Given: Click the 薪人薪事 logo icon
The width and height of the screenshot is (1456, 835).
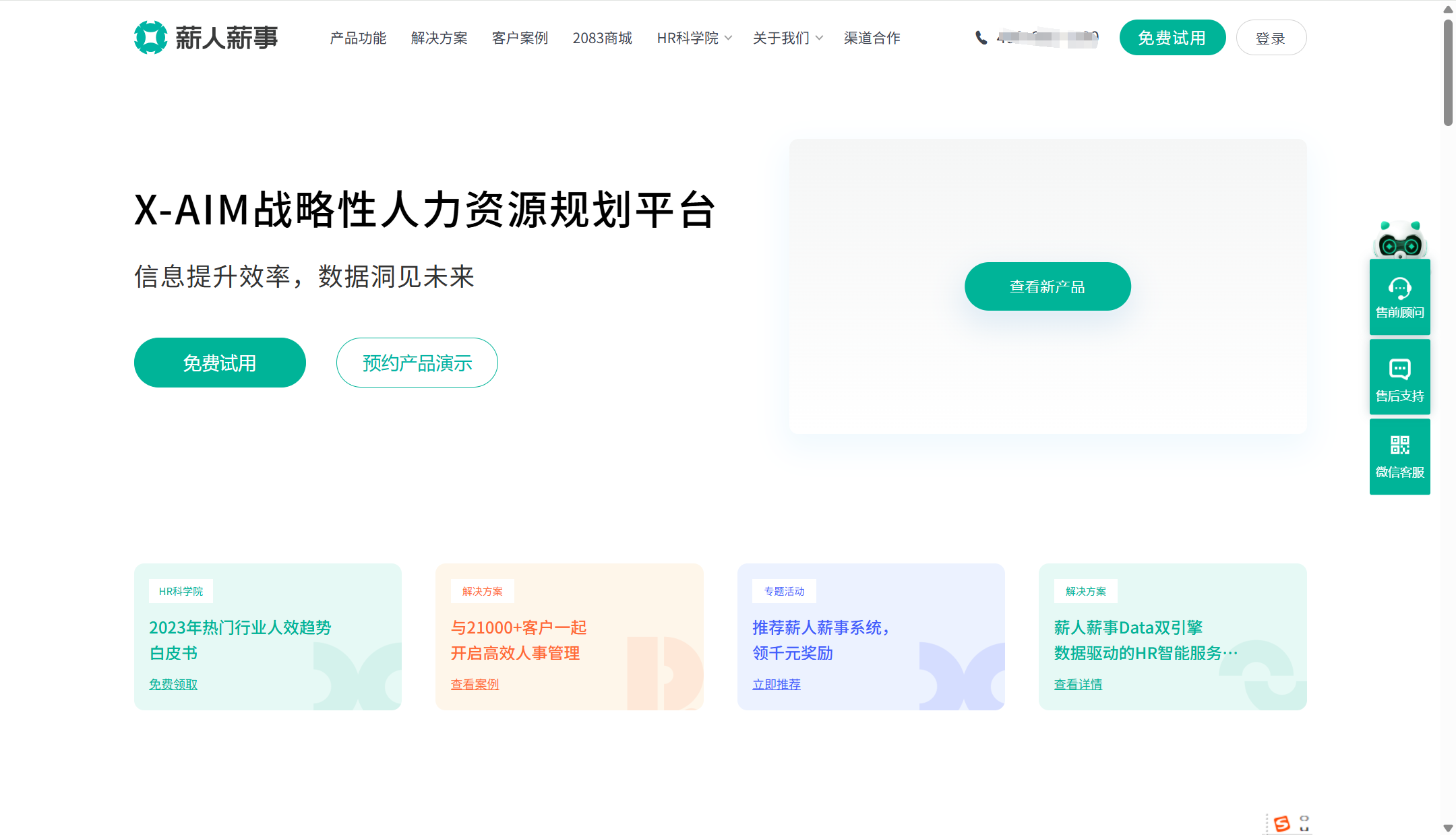Looking at the screenshot, I should click(152, 38).
